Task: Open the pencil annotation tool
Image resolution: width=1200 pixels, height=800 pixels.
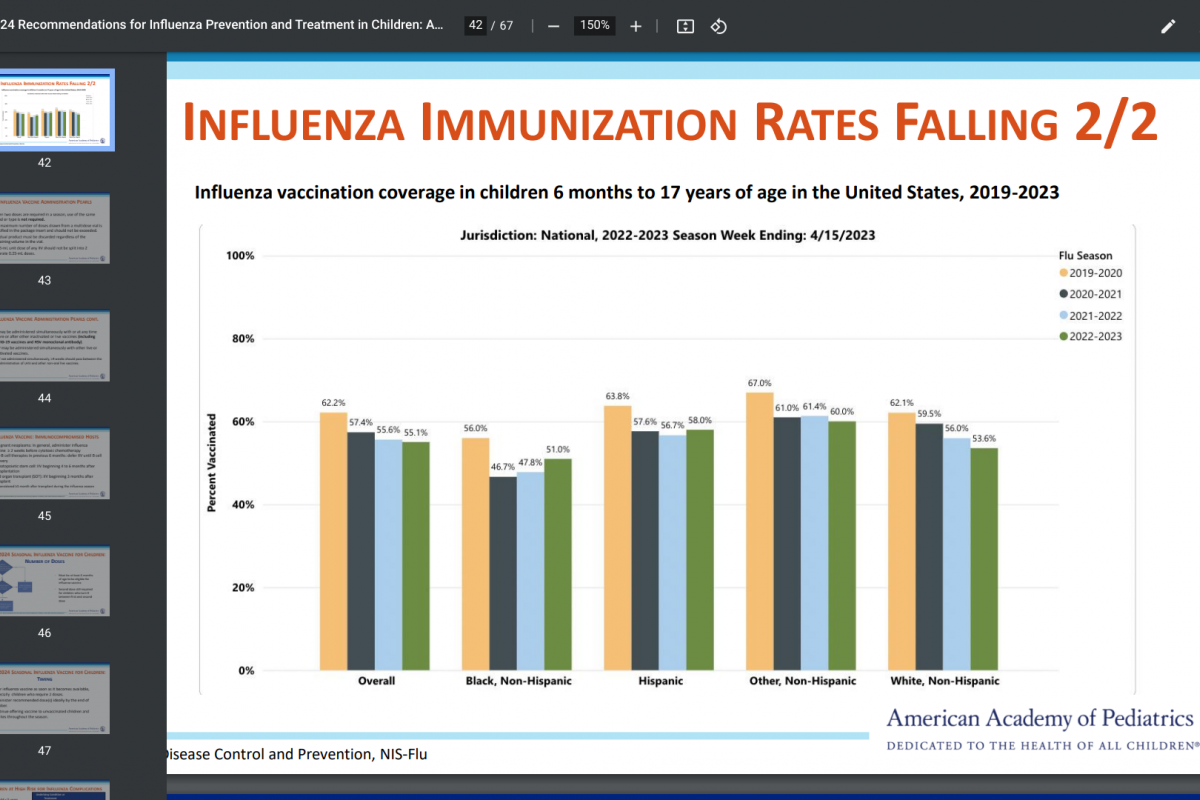Action: click(x=1168, y=26)
